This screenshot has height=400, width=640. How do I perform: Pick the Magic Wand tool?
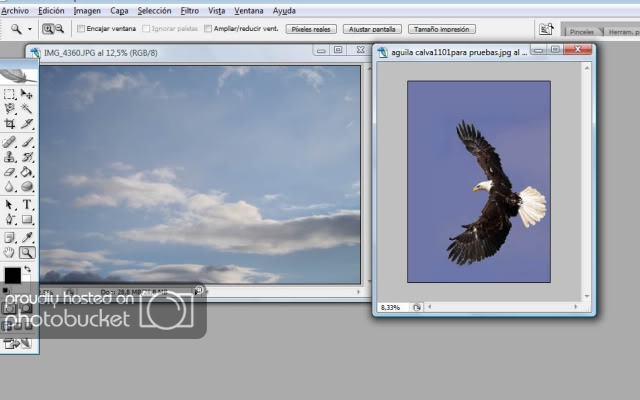pyautogui.click(x=27, y=109)
